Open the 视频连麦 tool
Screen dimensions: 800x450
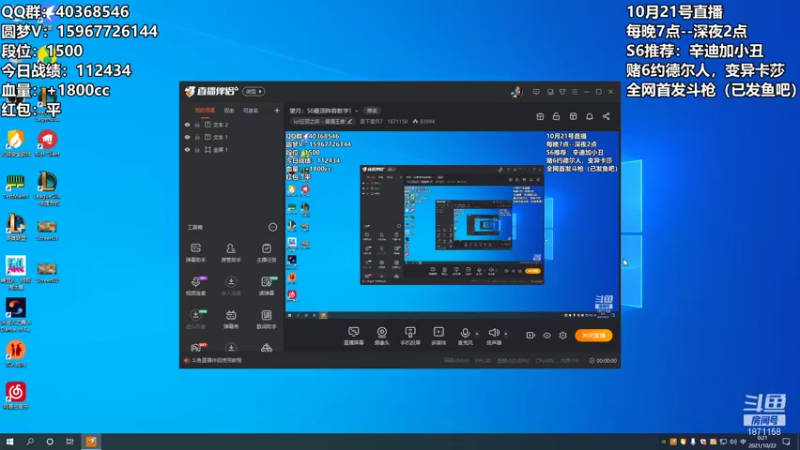[x=196, y=286]
